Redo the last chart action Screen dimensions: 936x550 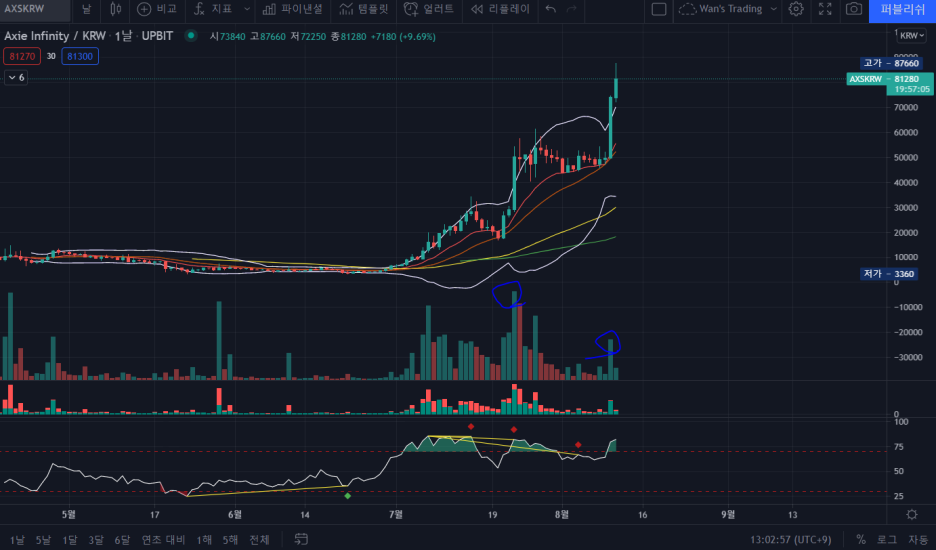(571, 9)
